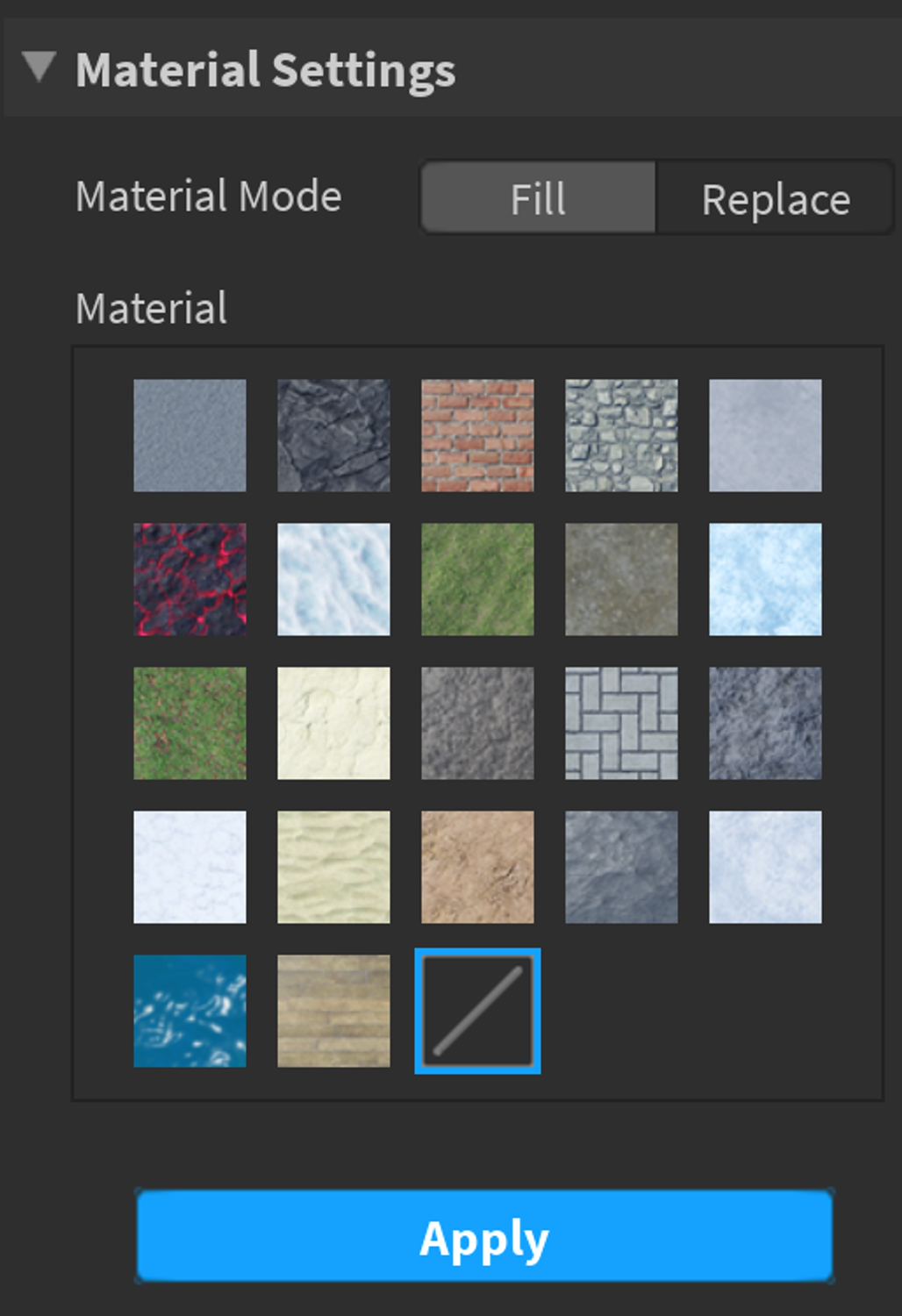This screenshot has height=1316, width=902.
Task: Choose the Leafy Grass material
Action: (x=190, y=723)
